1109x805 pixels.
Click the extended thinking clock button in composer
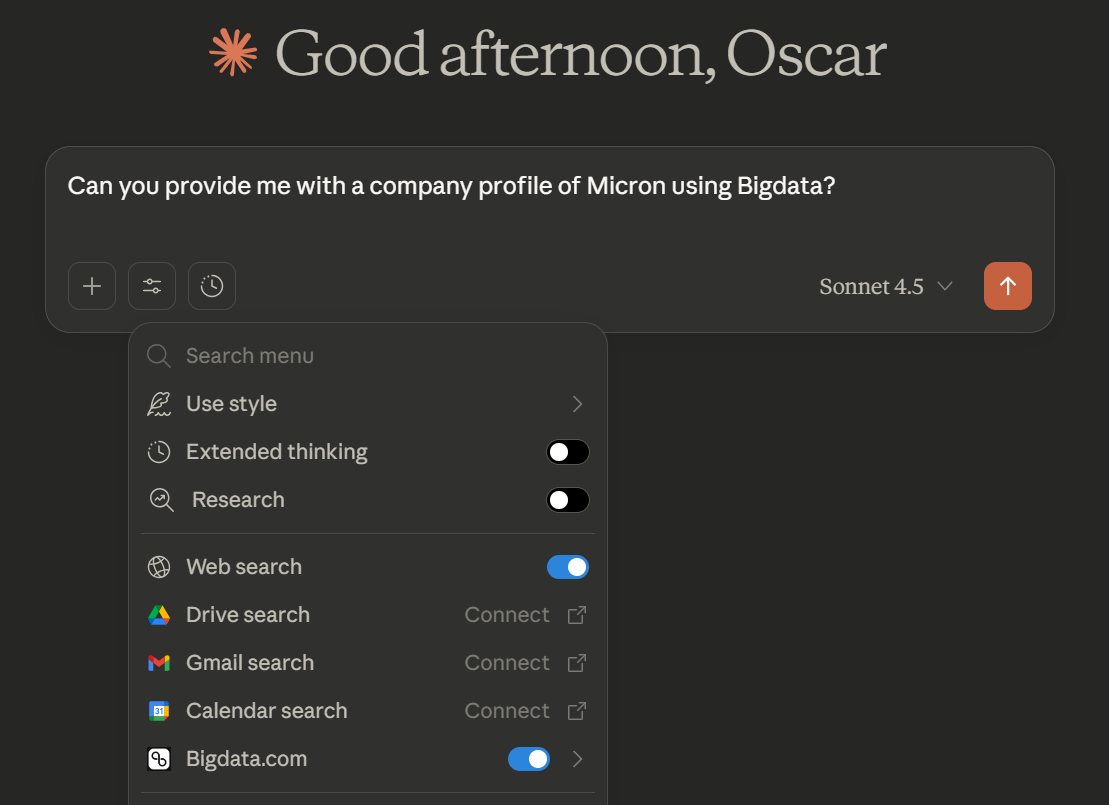212,286
